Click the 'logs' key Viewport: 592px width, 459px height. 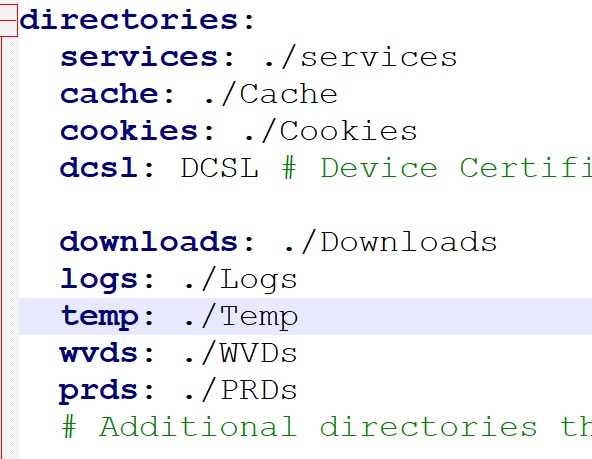(x=99, y=280)
